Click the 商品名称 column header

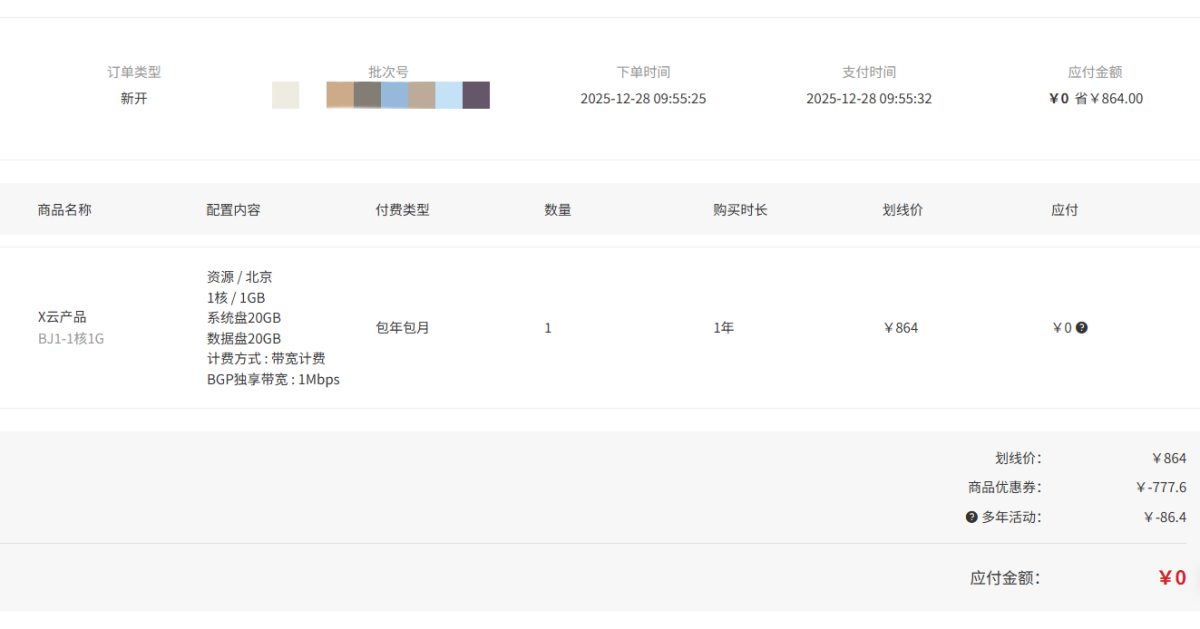[x=64, y=210]
